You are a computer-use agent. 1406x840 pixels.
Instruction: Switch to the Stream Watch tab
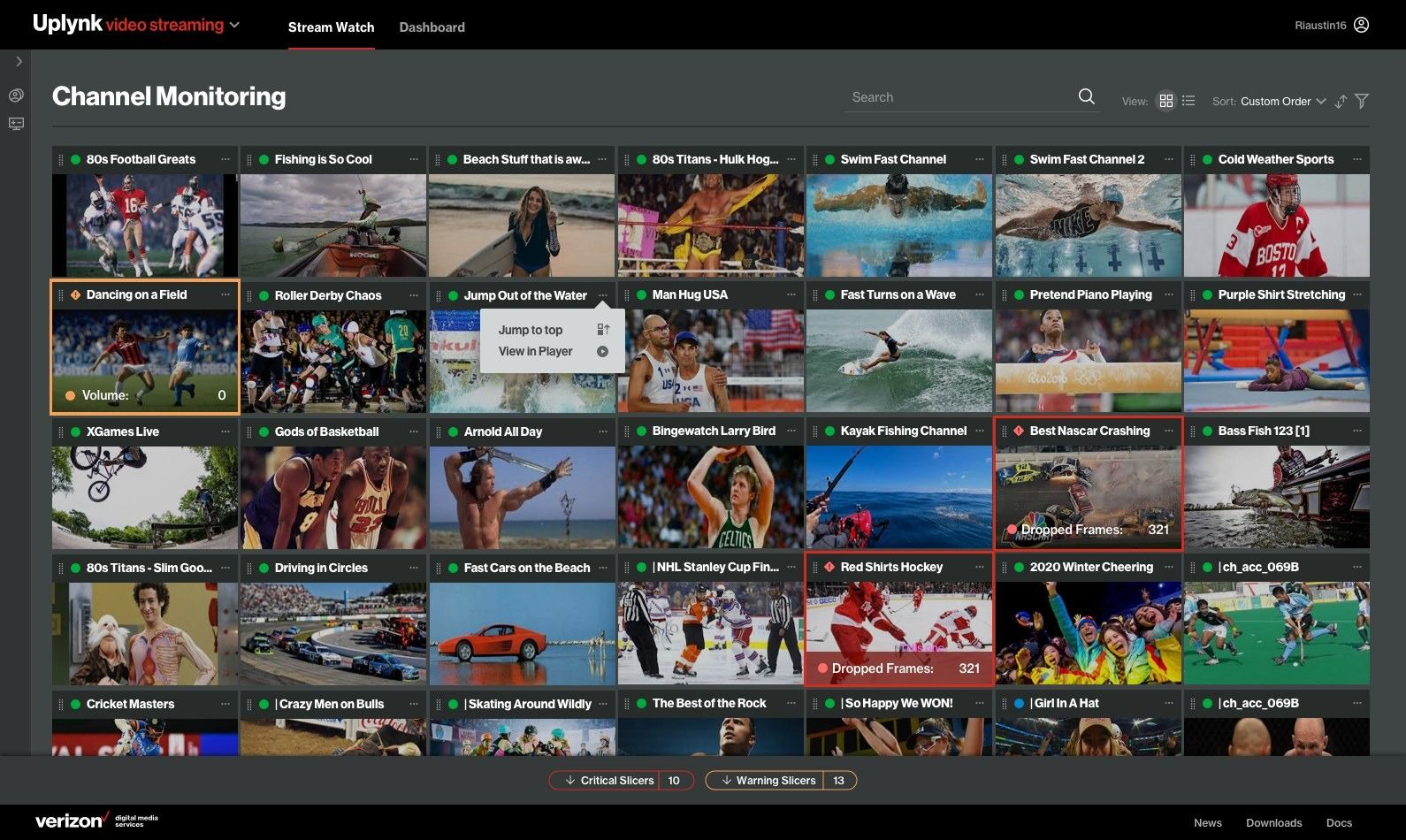[331, 27]
